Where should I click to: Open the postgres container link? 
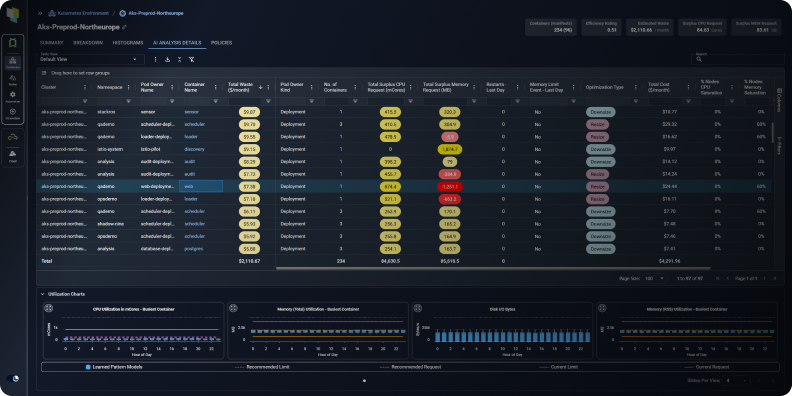tap(194, 249)
